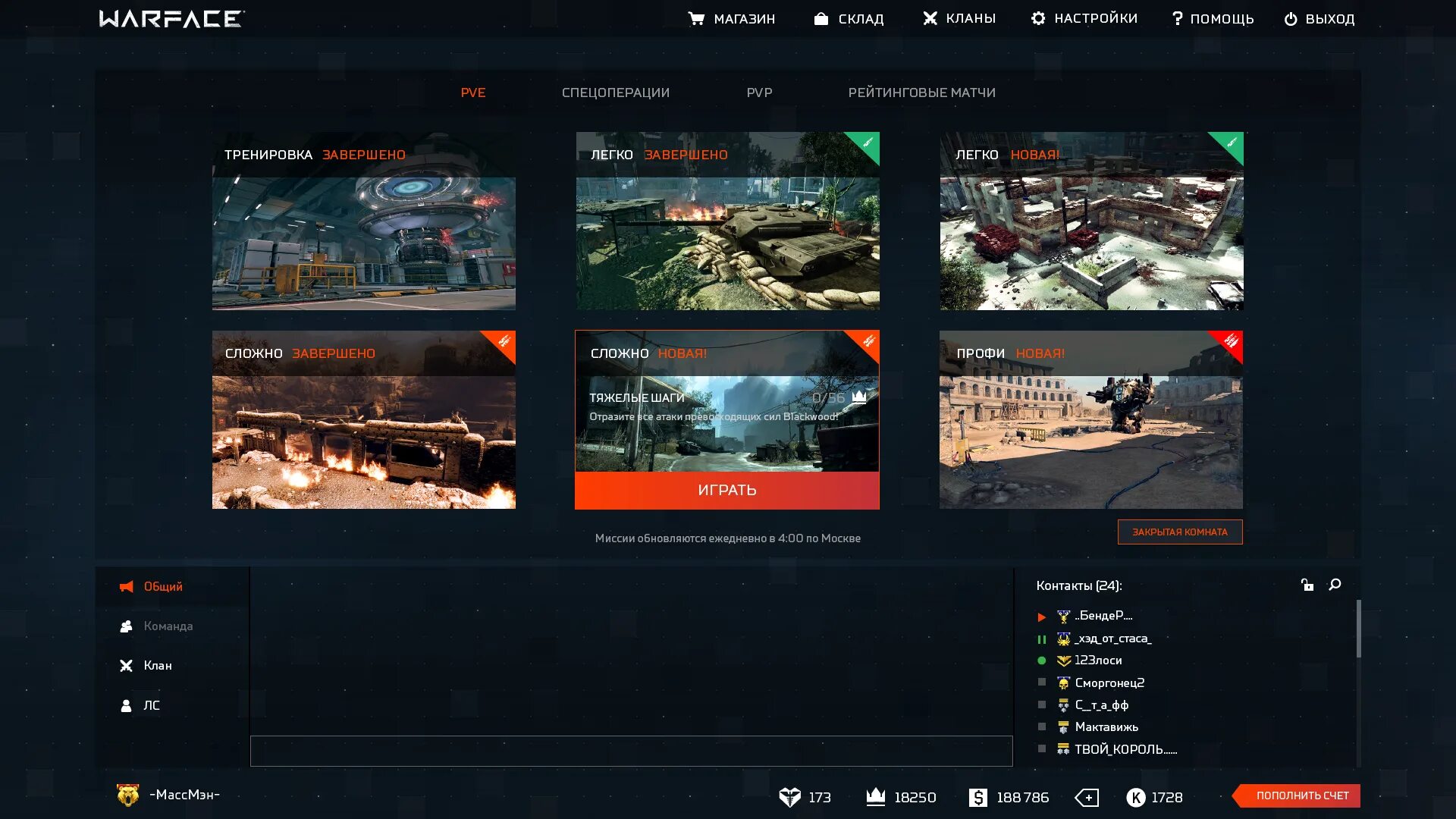1456x819 pixels.
Task: Click the play status arrow for ..БендеР....
Action: (1042, 617)
